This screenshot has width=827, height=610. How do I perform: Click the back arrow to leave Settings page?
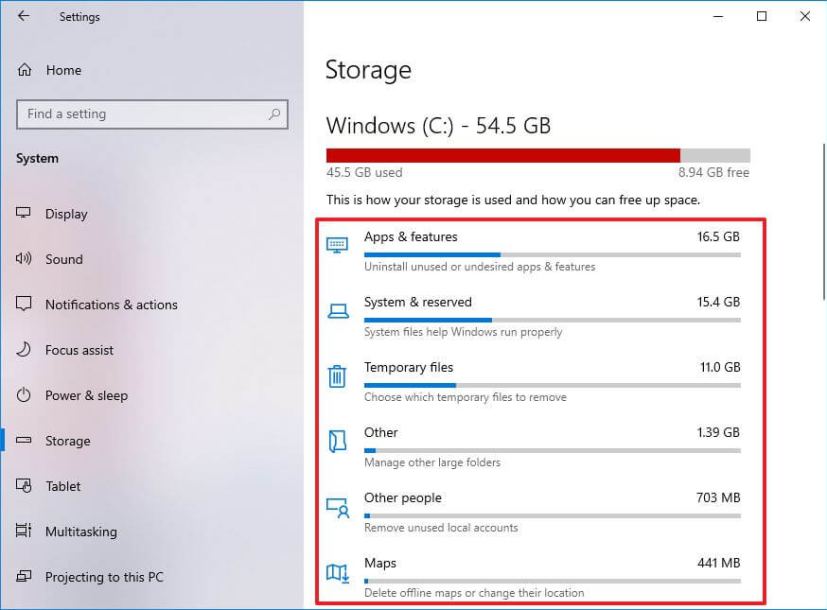point(22,16)
